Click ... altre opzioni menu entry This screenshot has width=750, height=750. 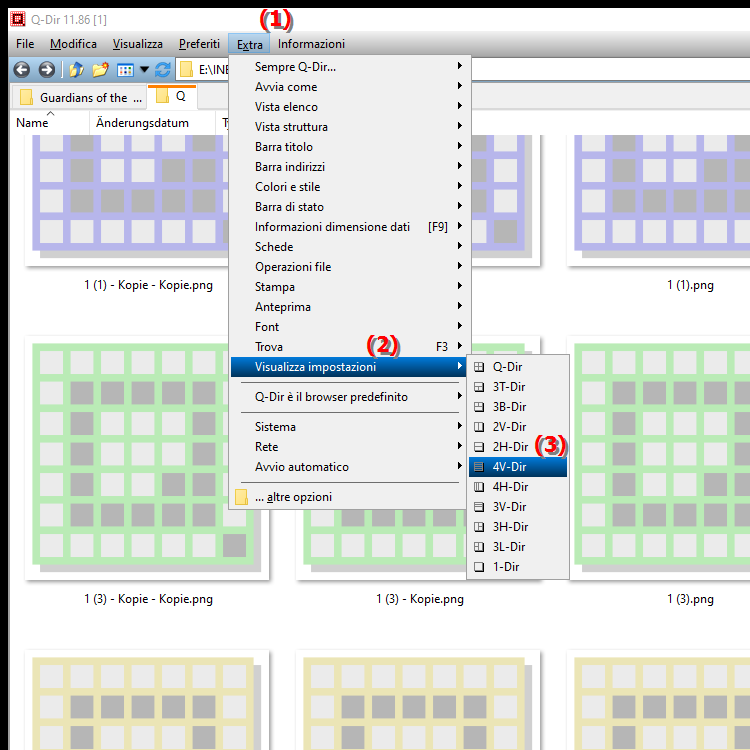click(x=349, y=497)
